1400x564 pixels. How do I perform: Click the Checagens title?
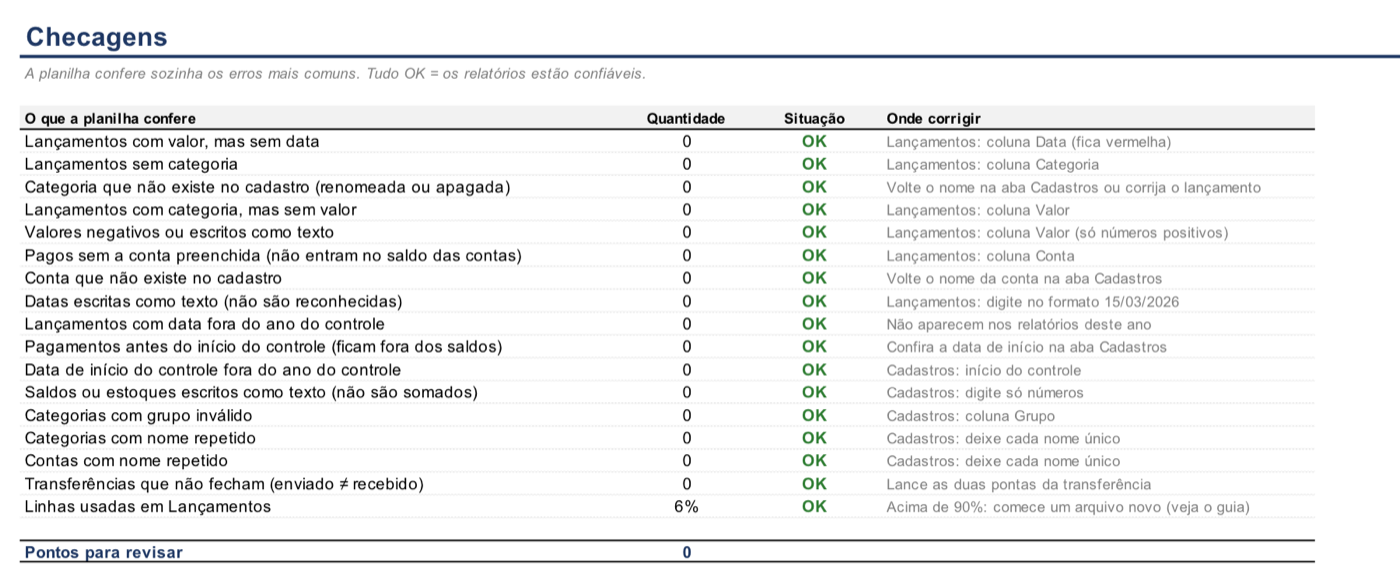click(96, 37)
